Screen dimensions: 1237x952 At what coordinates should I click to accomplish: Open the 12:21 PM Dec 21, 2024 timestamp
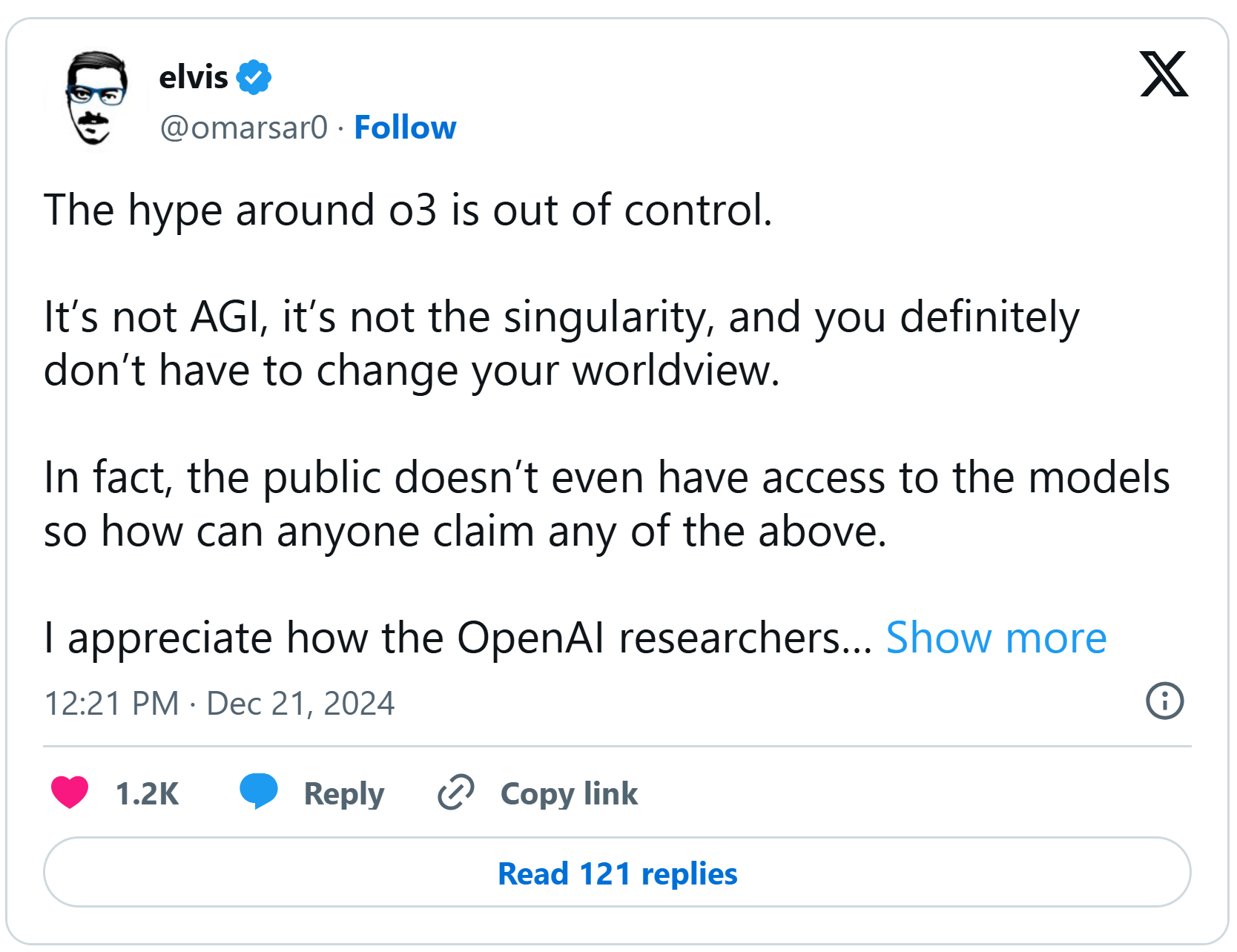(x=220, y=703)
